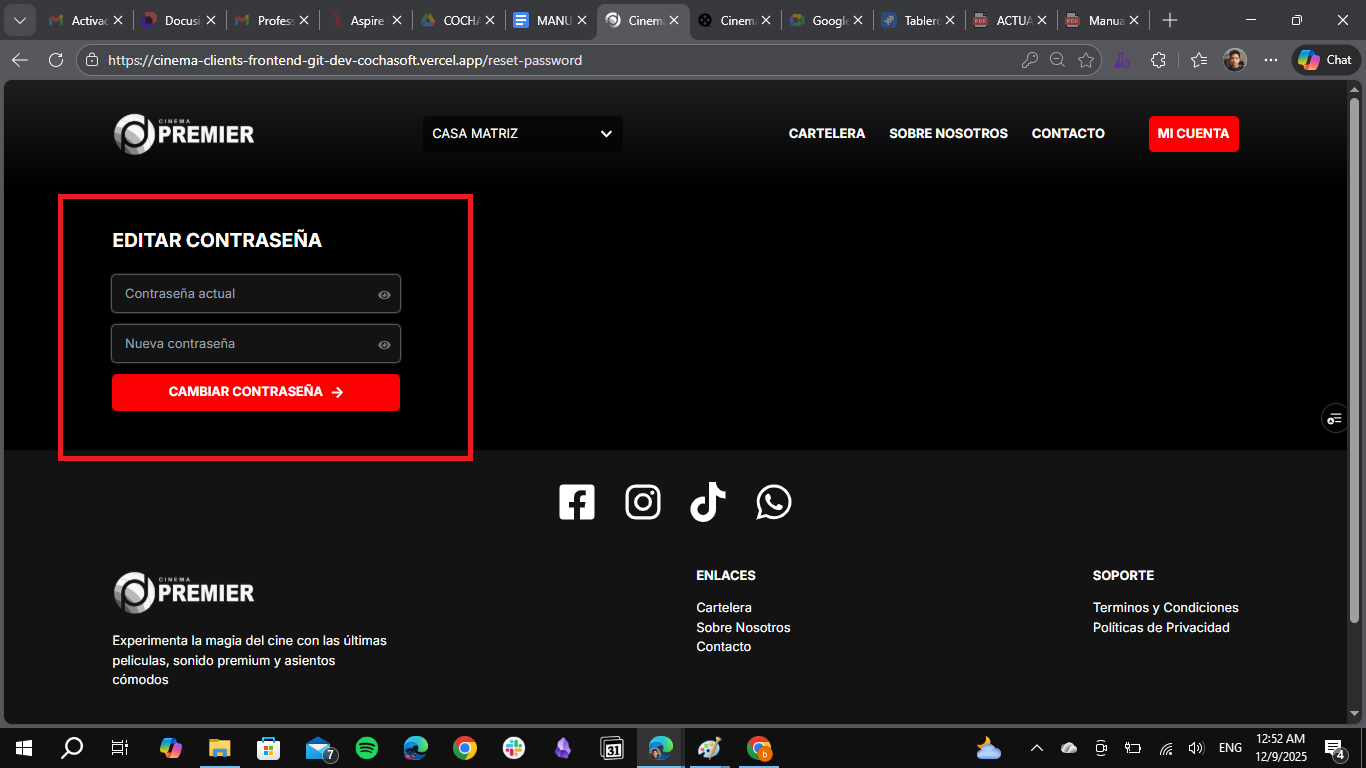Open browser Extensions puzzle icon
Screen dimensions: 1366x768
point(1158,60)
